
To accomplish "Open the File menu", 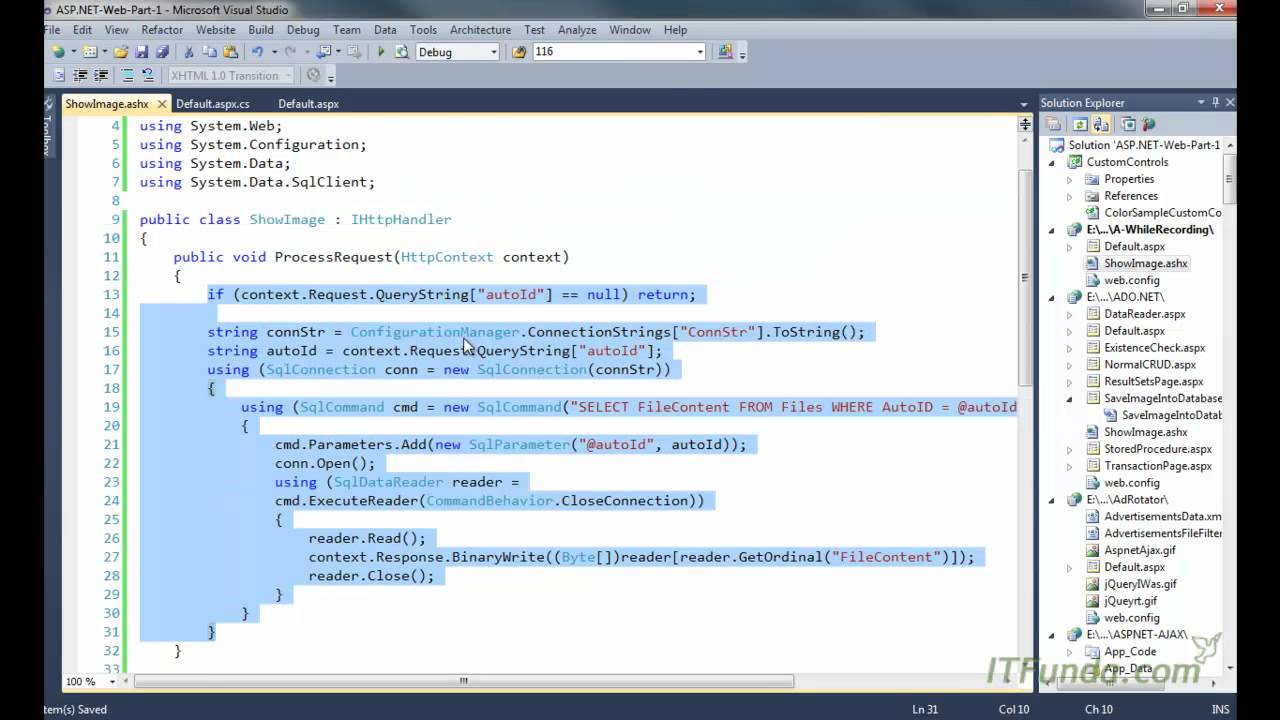I will tap(53, 30).
